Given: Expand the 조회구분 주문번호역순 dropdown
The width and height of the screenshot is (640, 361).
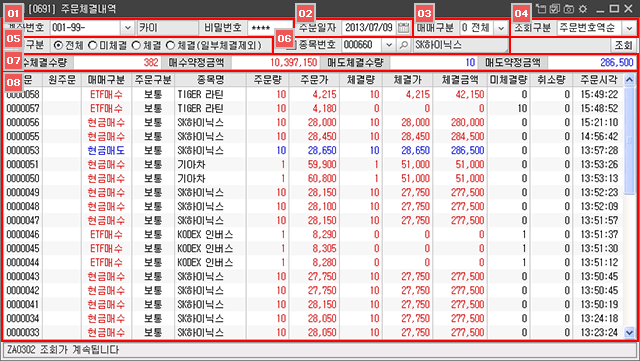Looking at the screenshot, I should pos(629,28).
